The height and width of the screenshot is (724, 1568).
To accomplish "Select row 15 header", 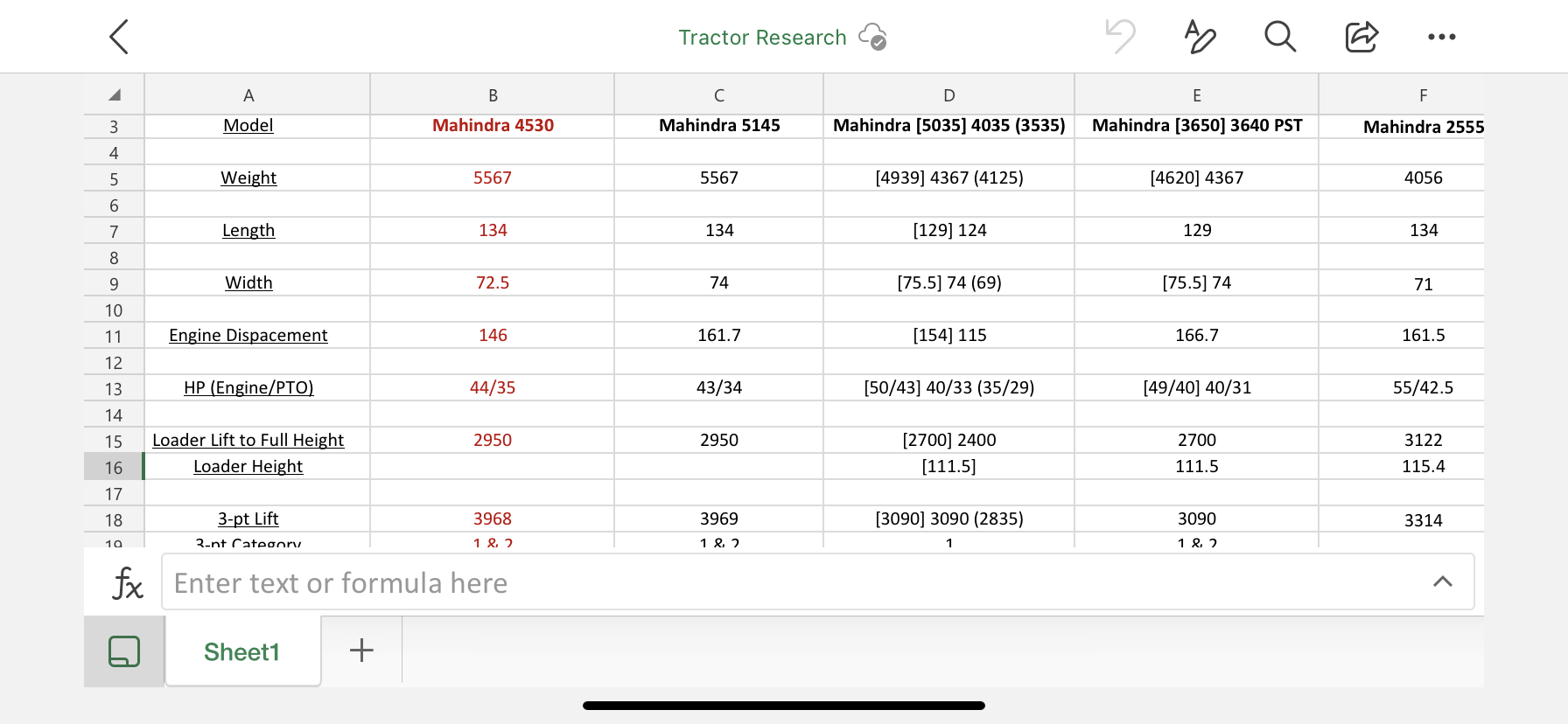I will pyautogui.click(x=114, y=442).
